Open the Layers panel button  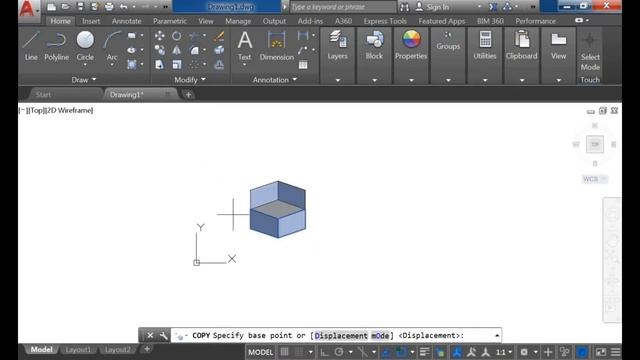pos(337,45)
